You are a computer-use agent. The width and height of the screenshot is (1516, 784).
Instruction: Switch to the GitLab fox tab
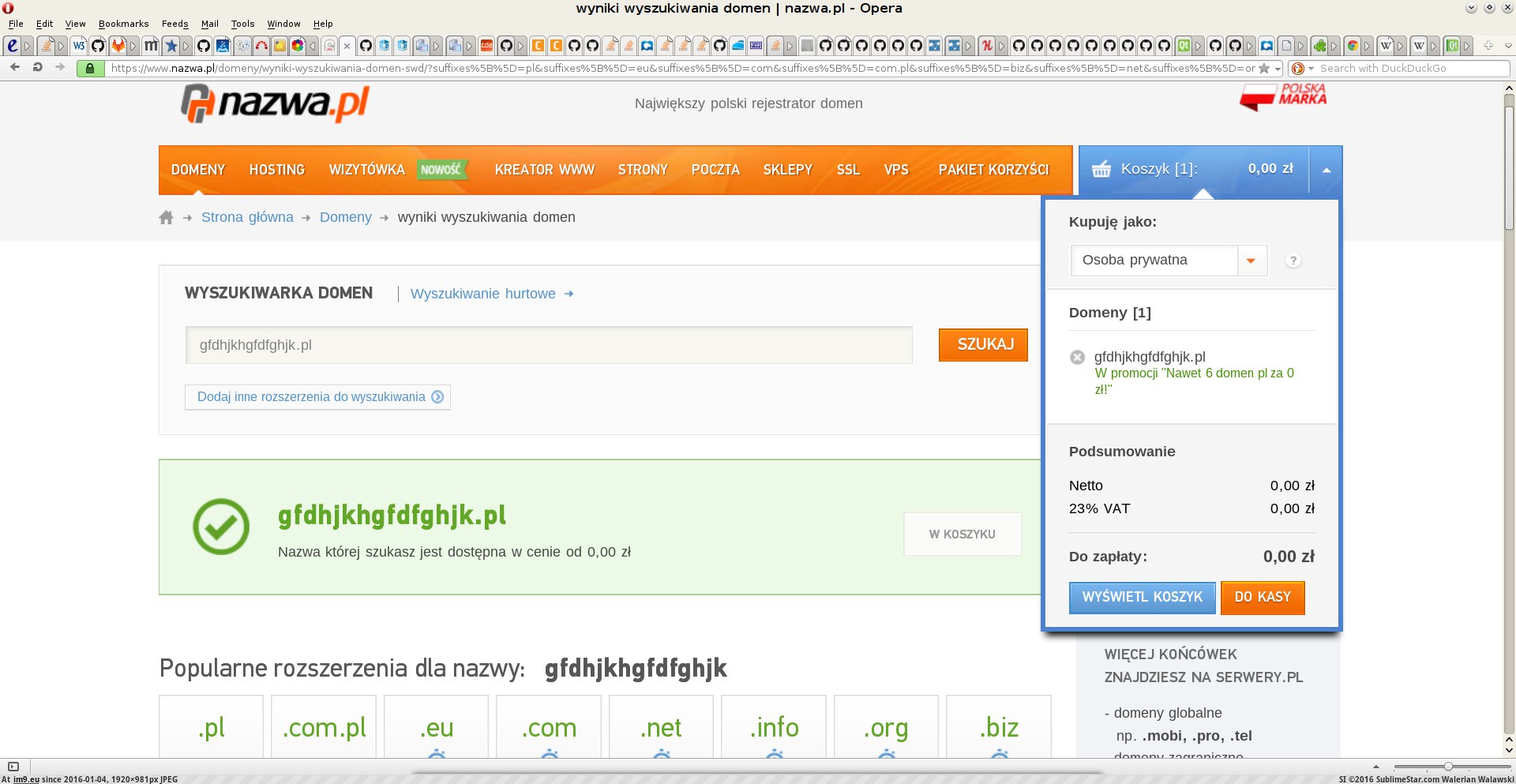(118, 46)
